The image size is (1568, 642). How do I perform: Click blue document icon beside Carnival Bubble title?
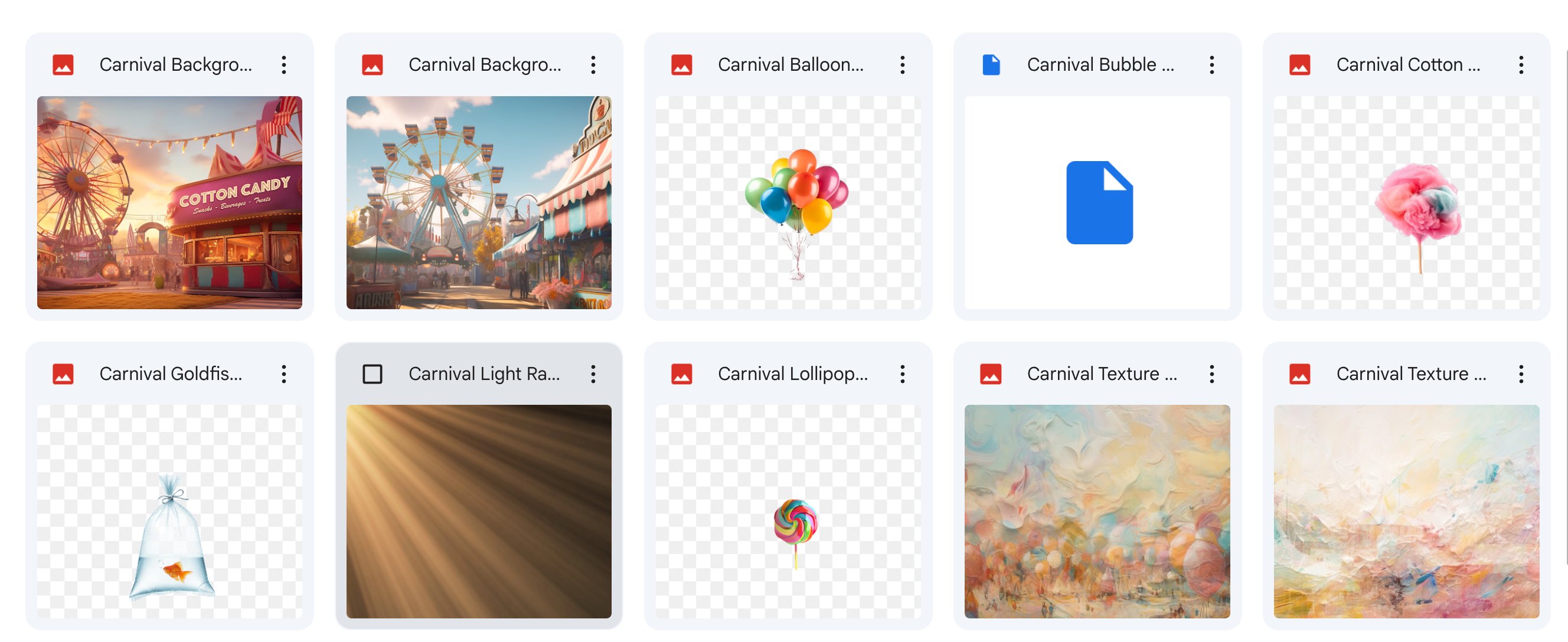(991, 65)
